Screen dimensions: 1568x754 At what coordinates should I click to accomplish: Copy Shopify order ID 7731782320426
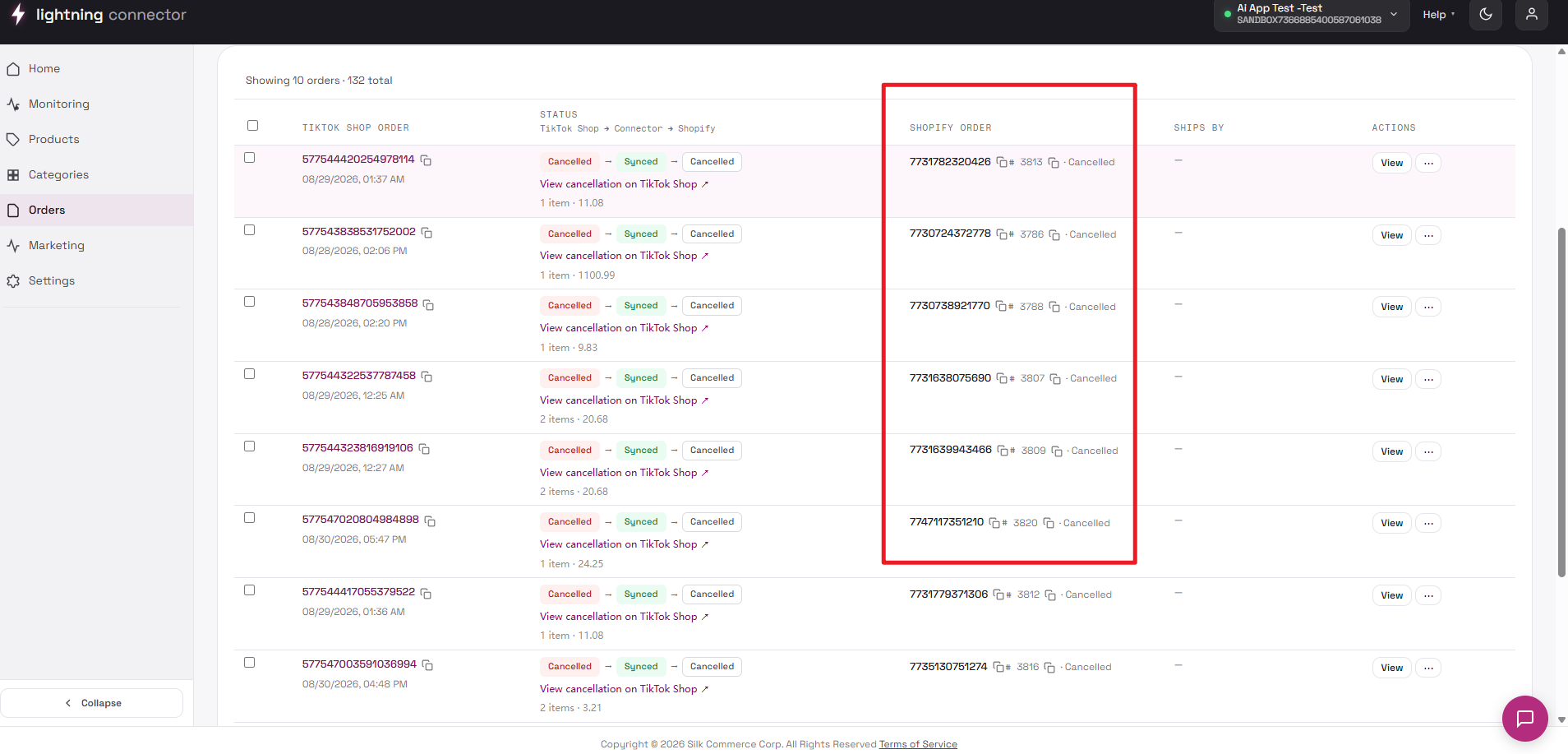(x=1002, y=162)
